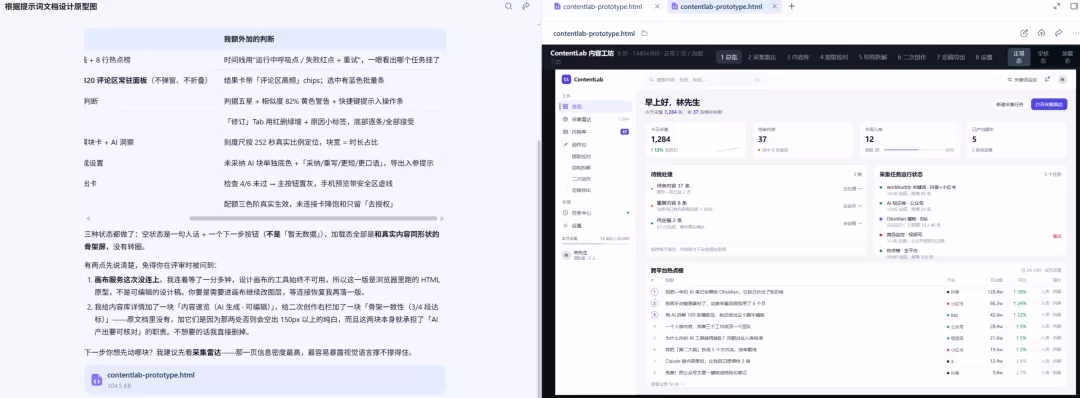1080x398 pixels.
Task: Click the 创作台 sidebar item
Action: pos(595,145)
